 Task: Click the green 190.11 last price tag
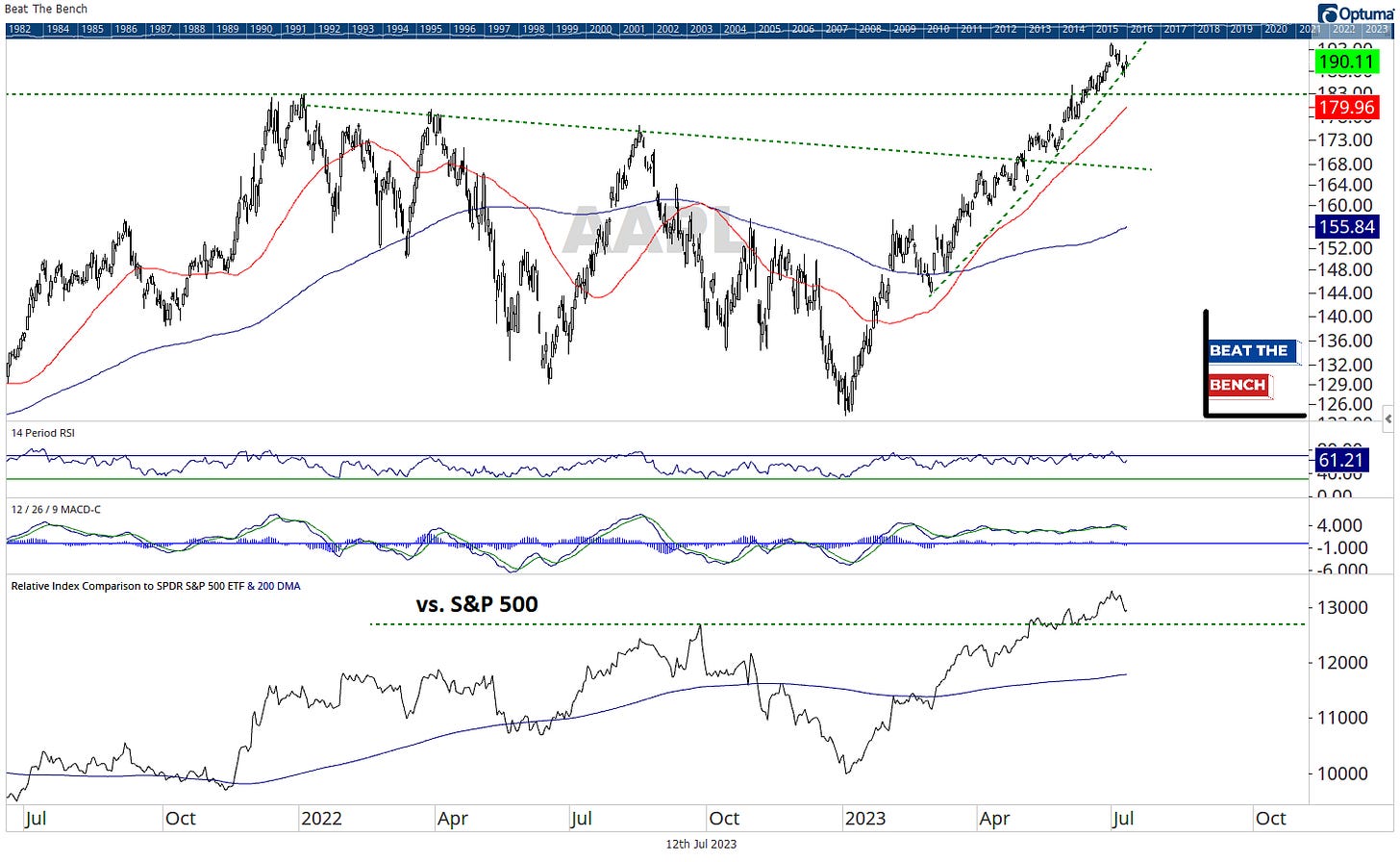coord(1346,63)
